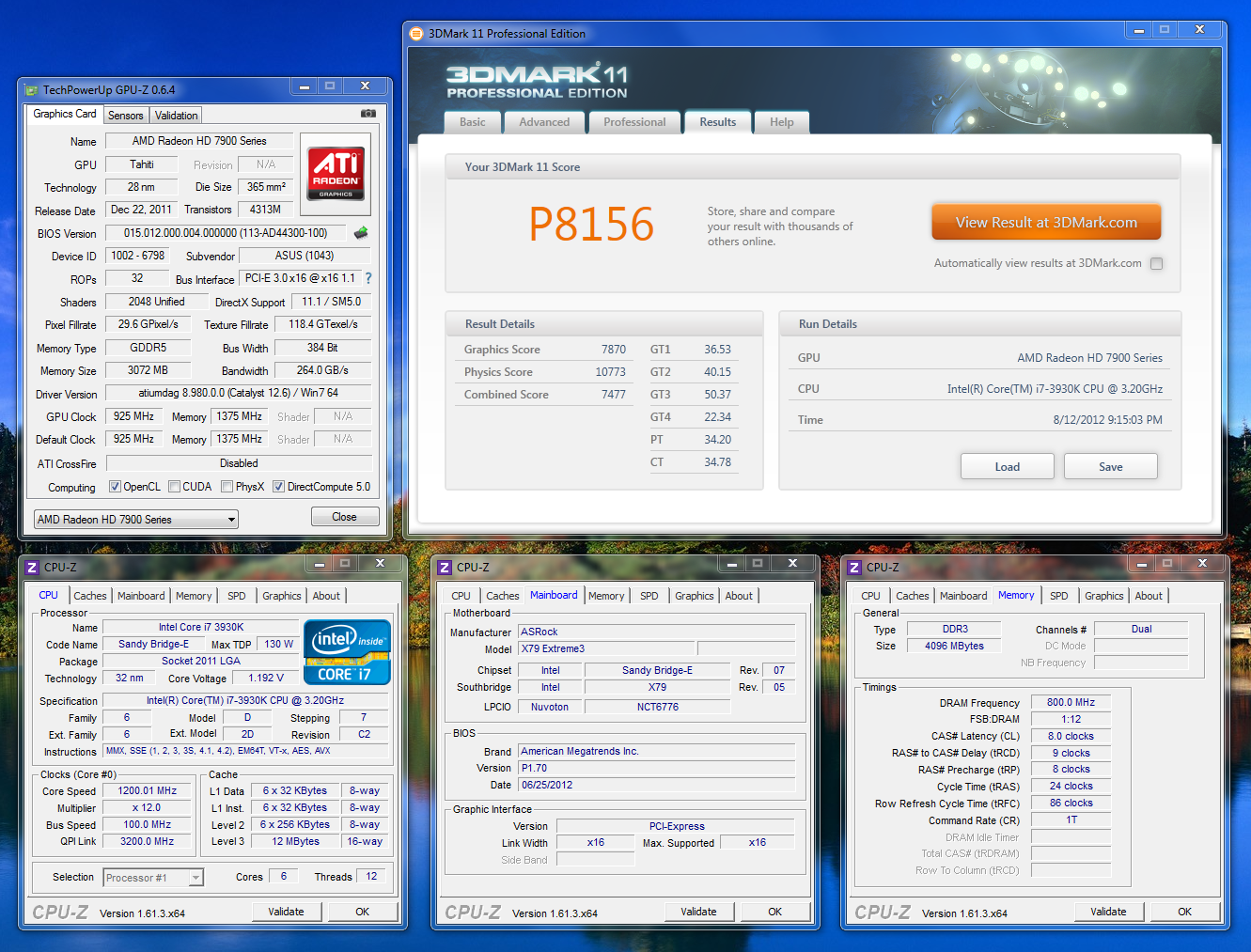Click the Save button in Run Details
Screen dimensions: 1251x952
point(1111,467)
